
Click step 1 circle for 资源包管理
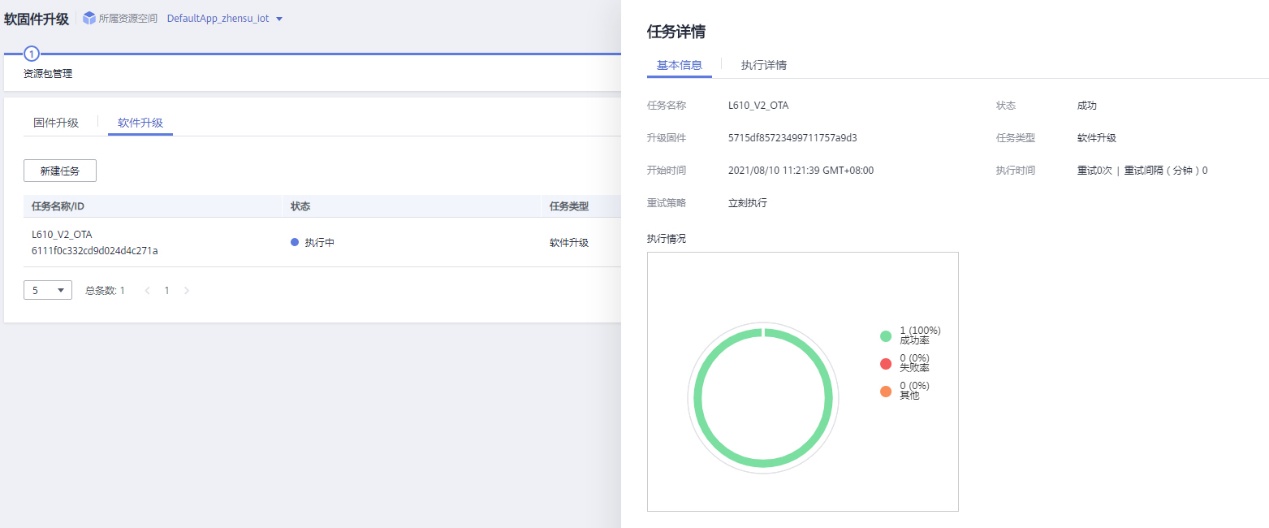(31, 54)
